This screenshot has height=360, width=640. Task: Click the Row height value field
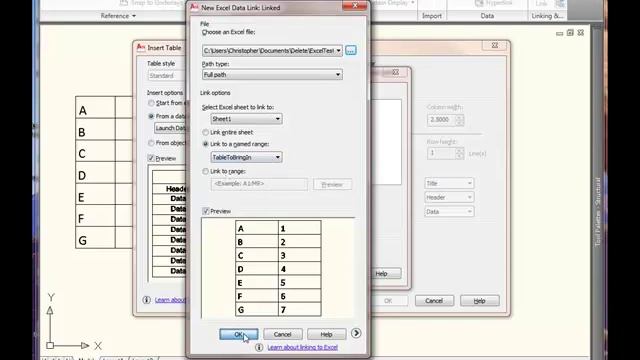441,153
